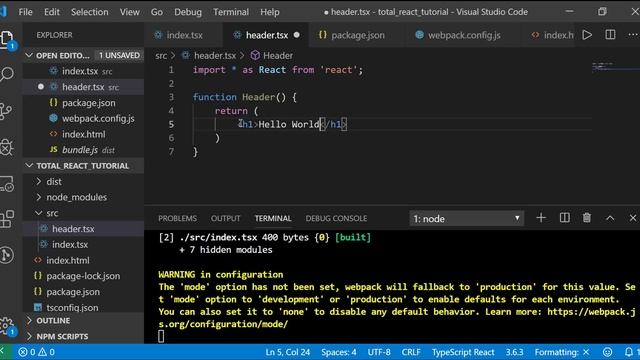Open package-lock.json in file tree
The height and width of the screenshot is (360, 640).
(x=83, y=276)
